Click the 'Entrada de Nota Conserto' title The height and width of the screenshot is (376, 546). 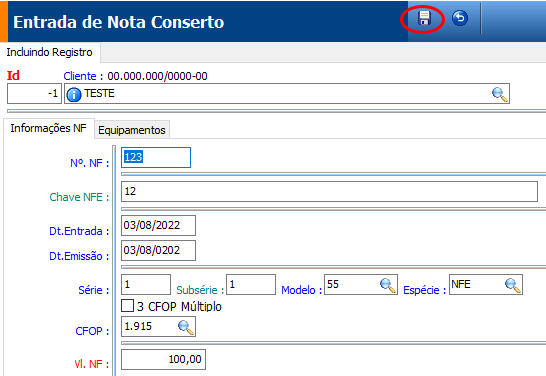click(x=119, y=22)
